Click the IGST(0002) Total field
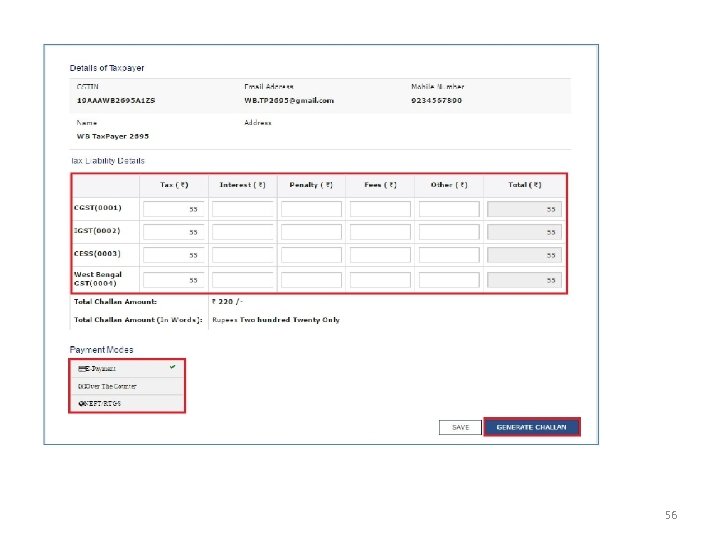The height and width of the screenshot is (540, 720). tap(524, 232)
